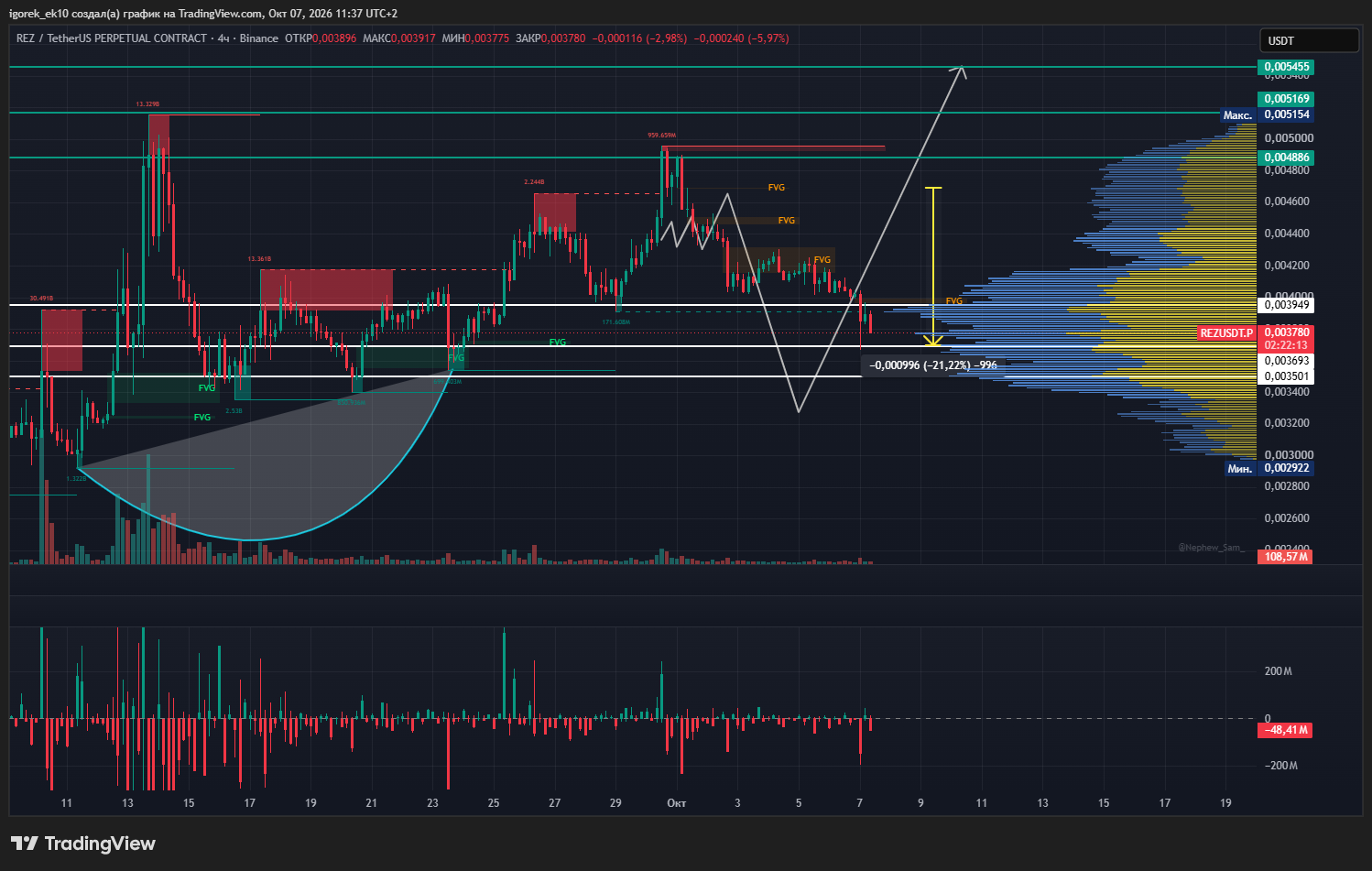Click the 108,57M volume label
The height and width of the screenshot is (871, 1372).
click(1286, 557)
